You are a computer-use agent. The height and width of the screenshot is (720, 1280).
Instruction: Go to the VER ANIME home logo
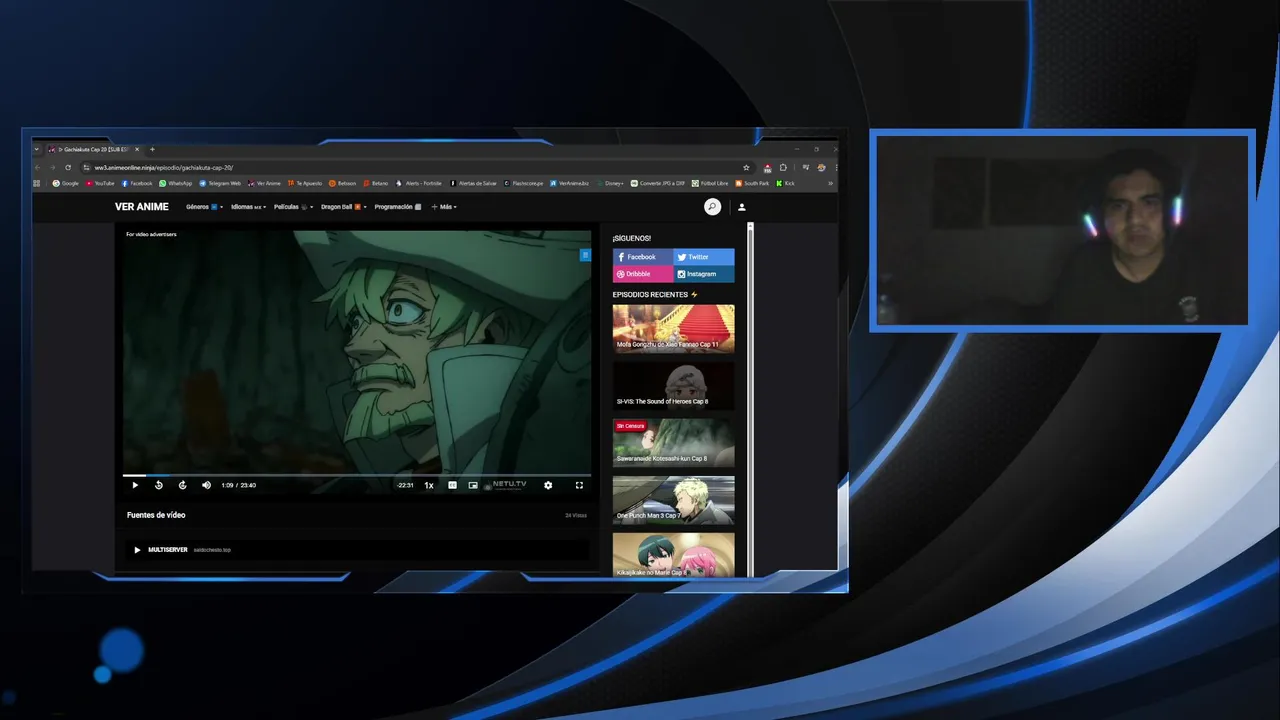142,207
